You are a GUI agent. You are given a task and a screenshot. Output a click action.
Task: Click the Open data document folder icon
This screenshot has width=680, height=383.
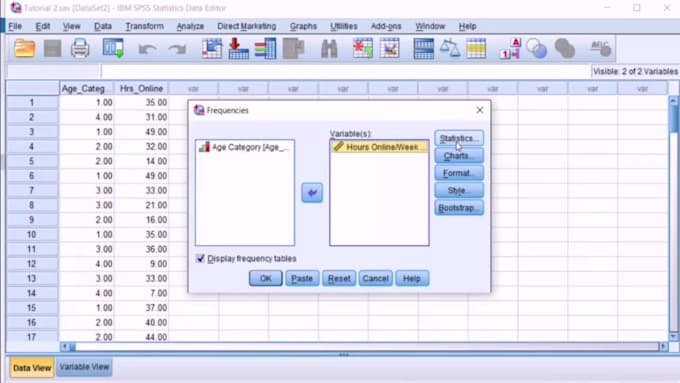coord(24,48)
